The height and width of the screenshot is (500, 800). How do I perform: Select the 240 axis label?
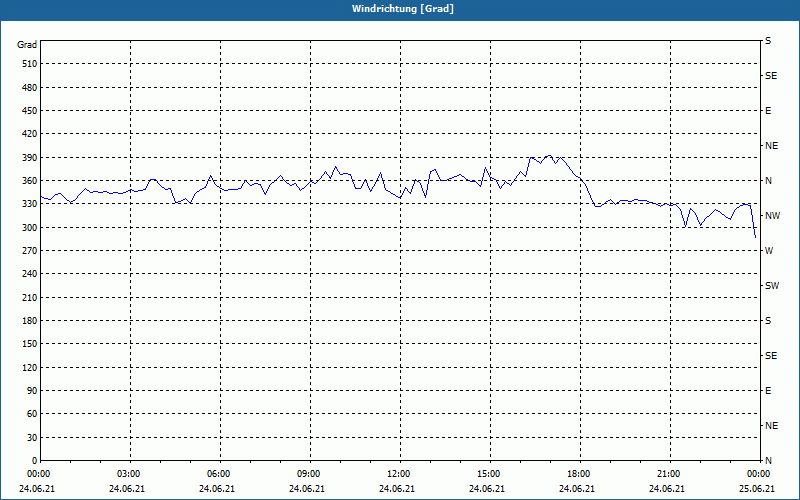pos(30,274)
